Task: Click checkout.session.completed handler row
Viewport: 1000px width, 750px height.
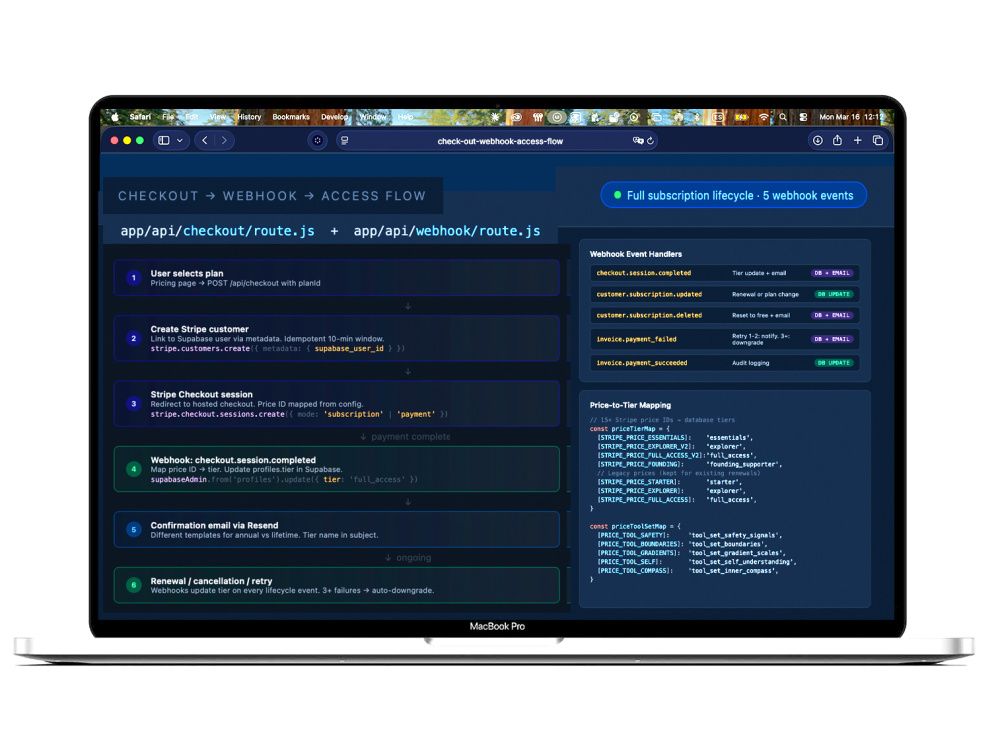Action: 724,273
